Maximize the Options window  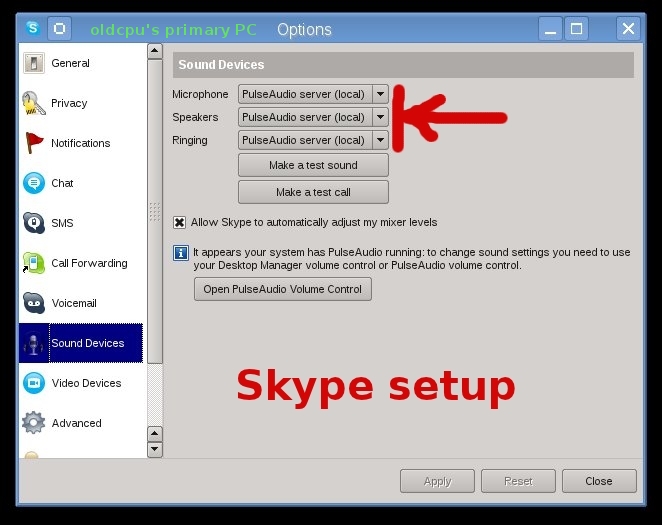coord(576,29)
